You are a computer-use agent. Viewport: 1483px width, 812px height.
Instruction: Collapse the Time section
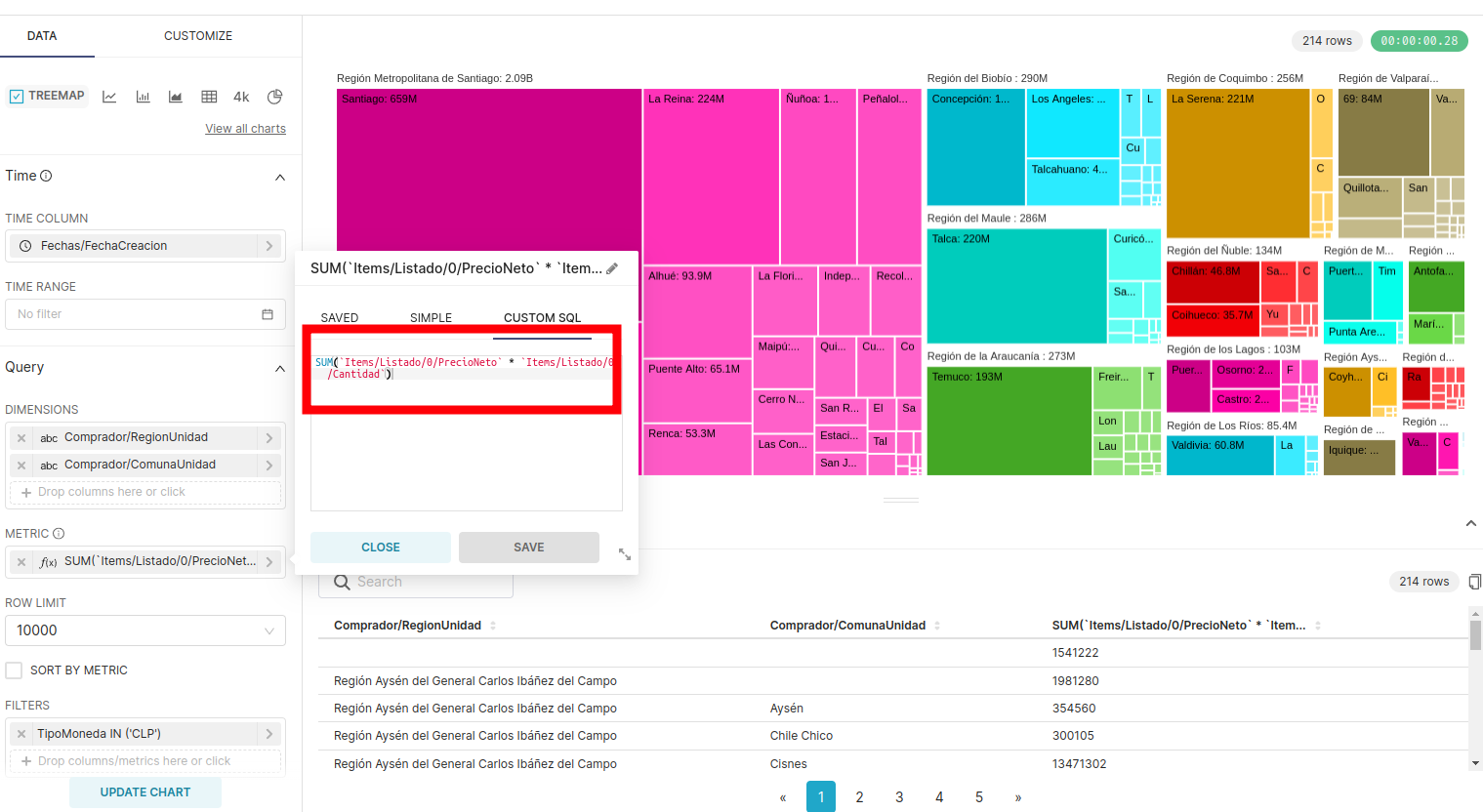click(280, 177)
